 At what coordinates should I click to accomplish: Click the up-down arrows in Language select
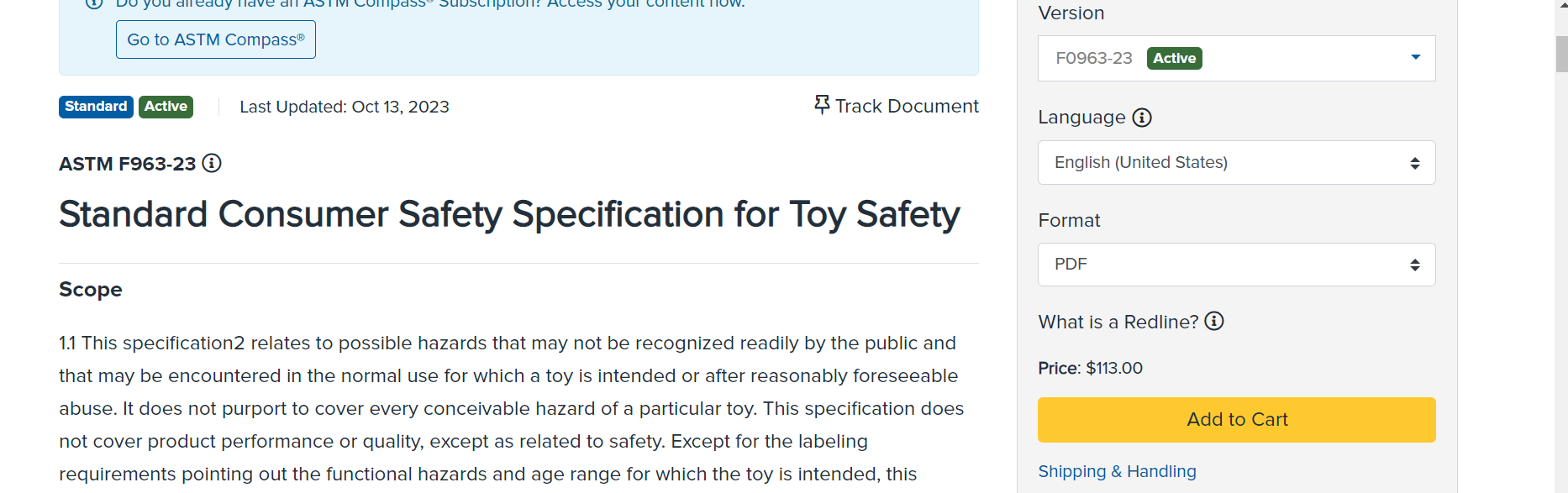[1415, 163]
